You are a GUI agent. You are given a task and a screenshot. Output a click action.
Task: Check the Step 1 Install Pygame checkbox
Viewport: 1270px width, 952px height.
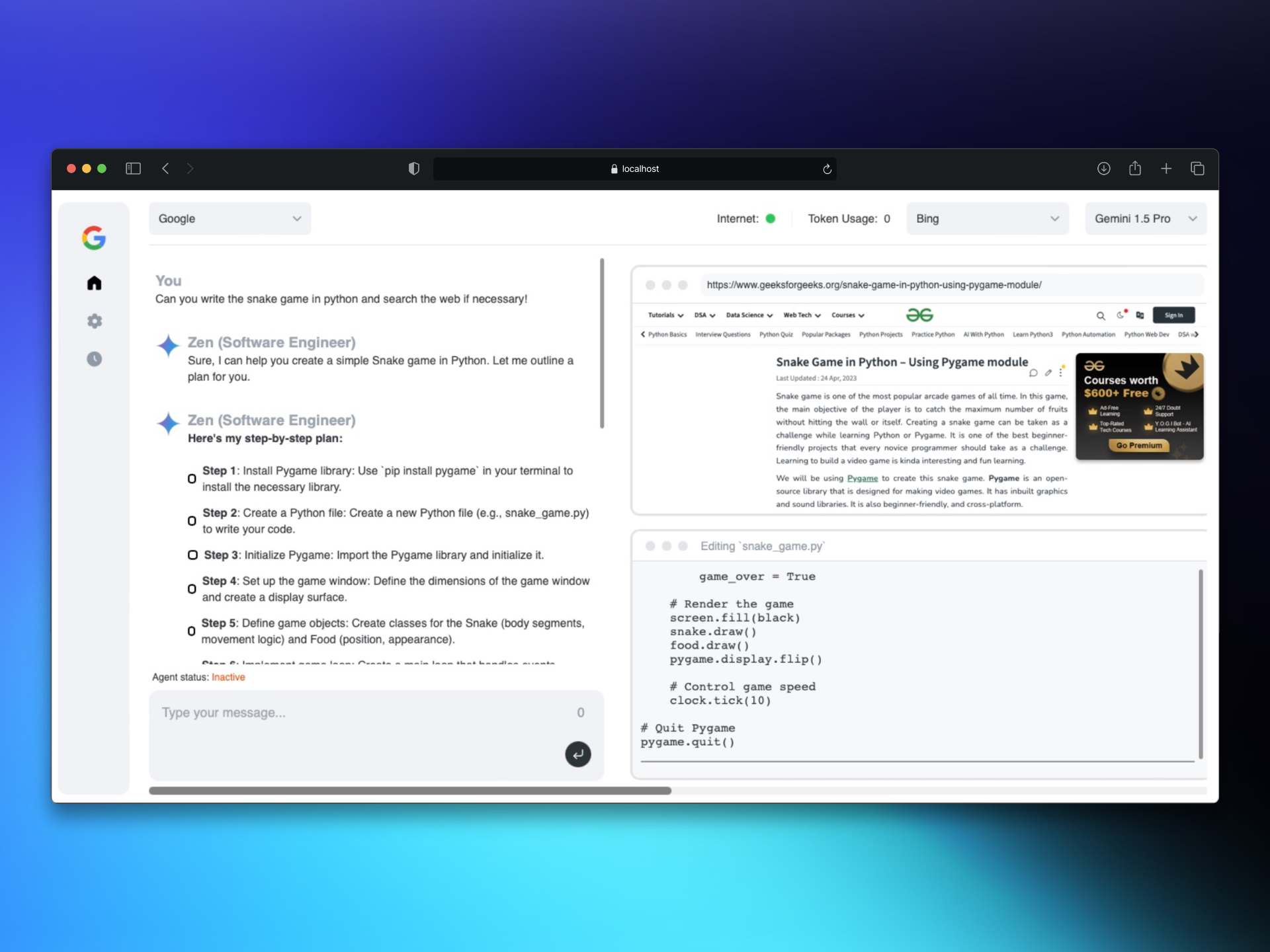pyautogui.click(x=192, y=479)
